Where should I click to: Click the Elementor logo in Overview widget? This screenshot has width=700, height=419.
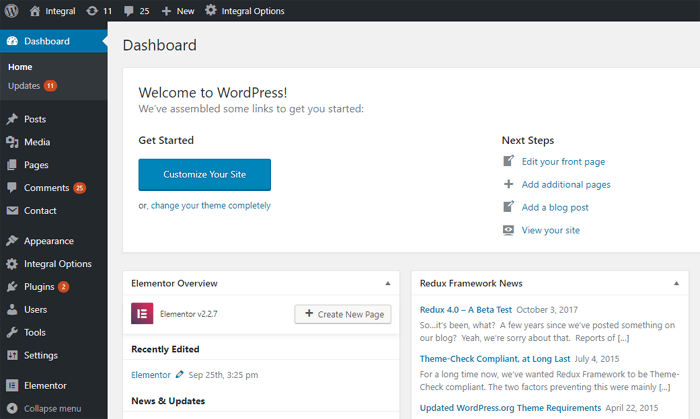click(x=142, y=313)
